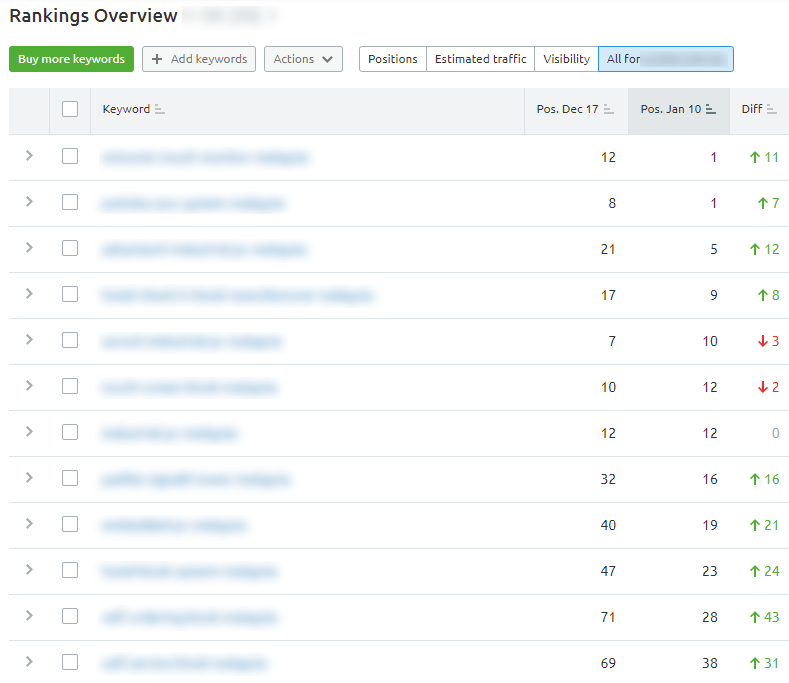Check the row with Dec 17 position 47
789x683 pixels.
coord(70,570)
